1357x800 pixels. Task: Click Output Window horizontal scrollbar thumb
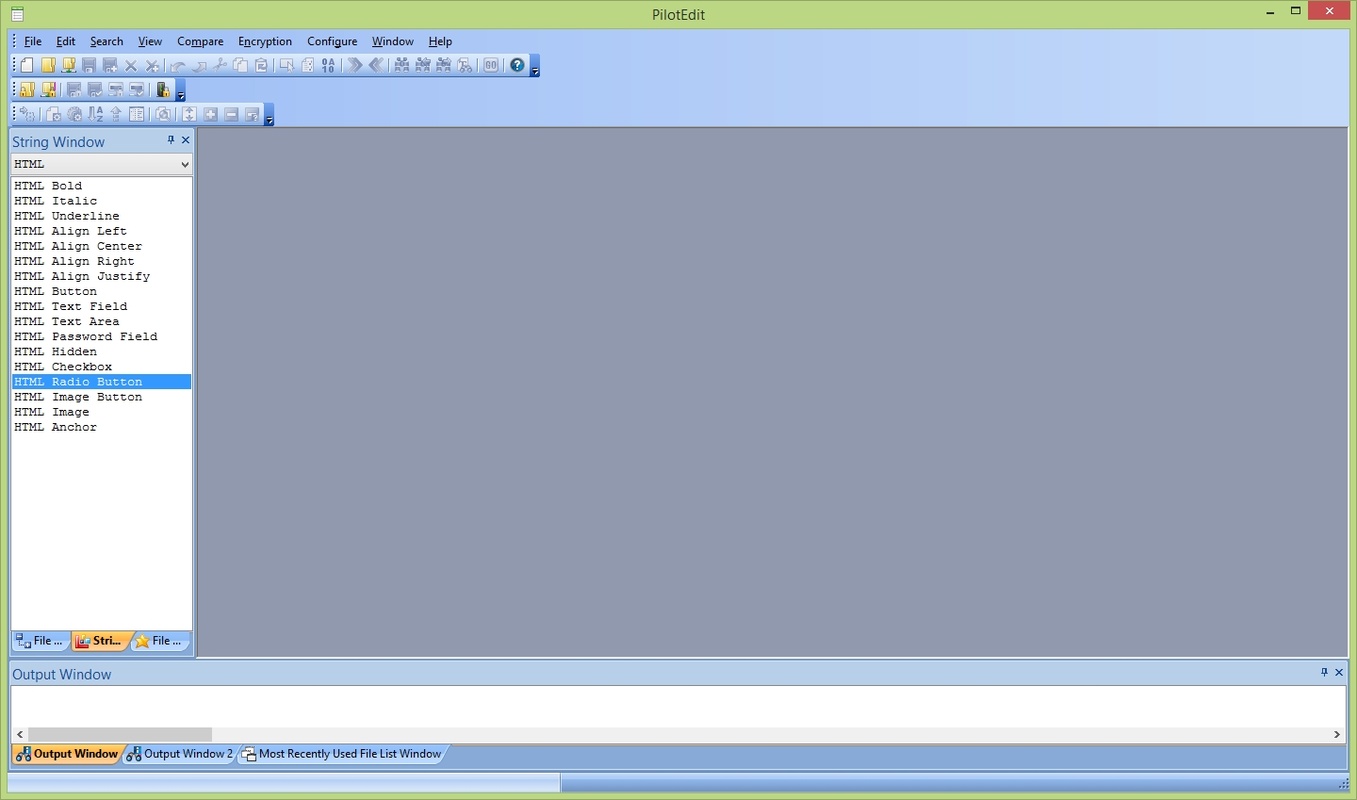120,735
